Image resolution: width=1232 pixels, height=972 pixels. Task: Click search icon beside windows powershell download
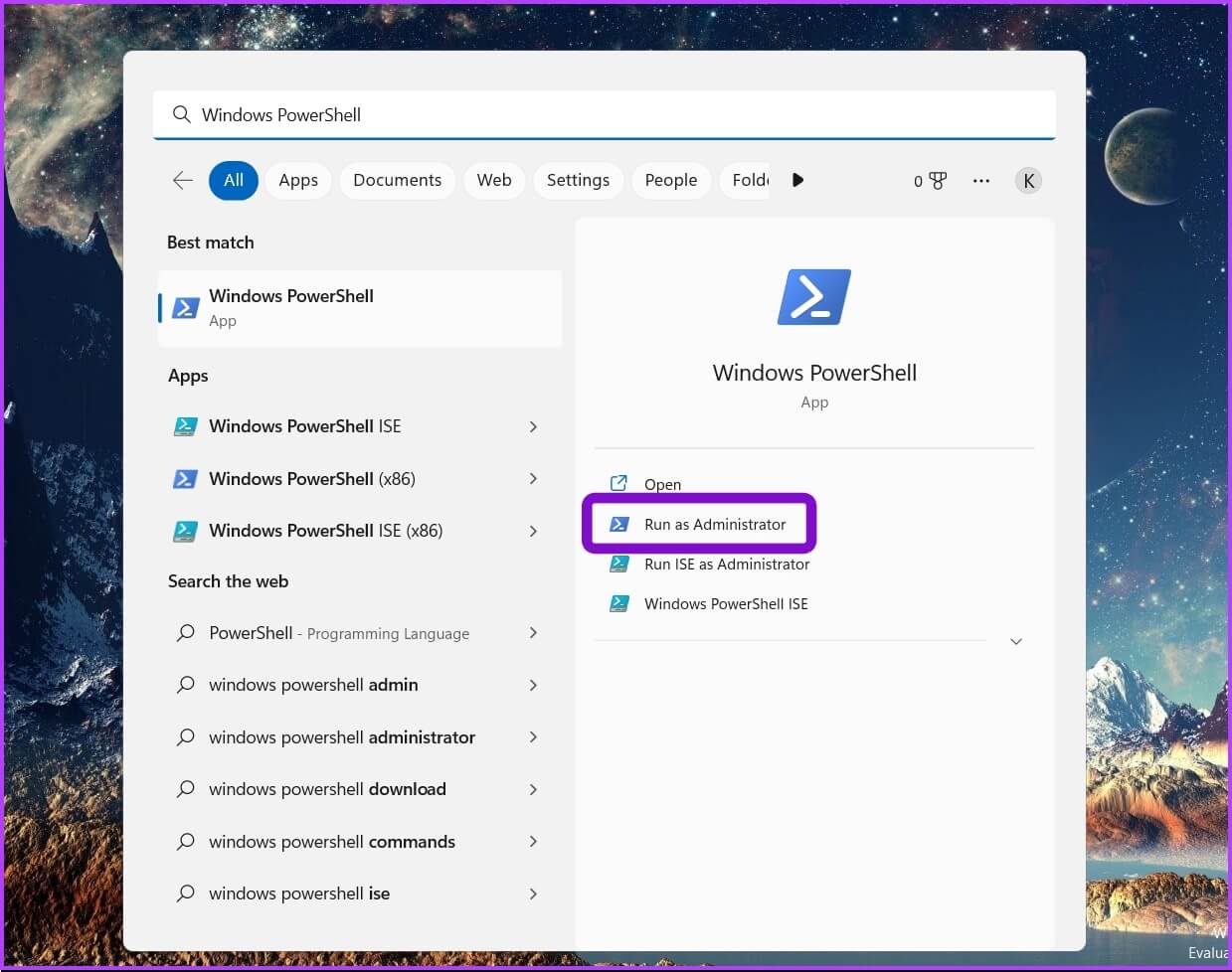tap(185, 789)
